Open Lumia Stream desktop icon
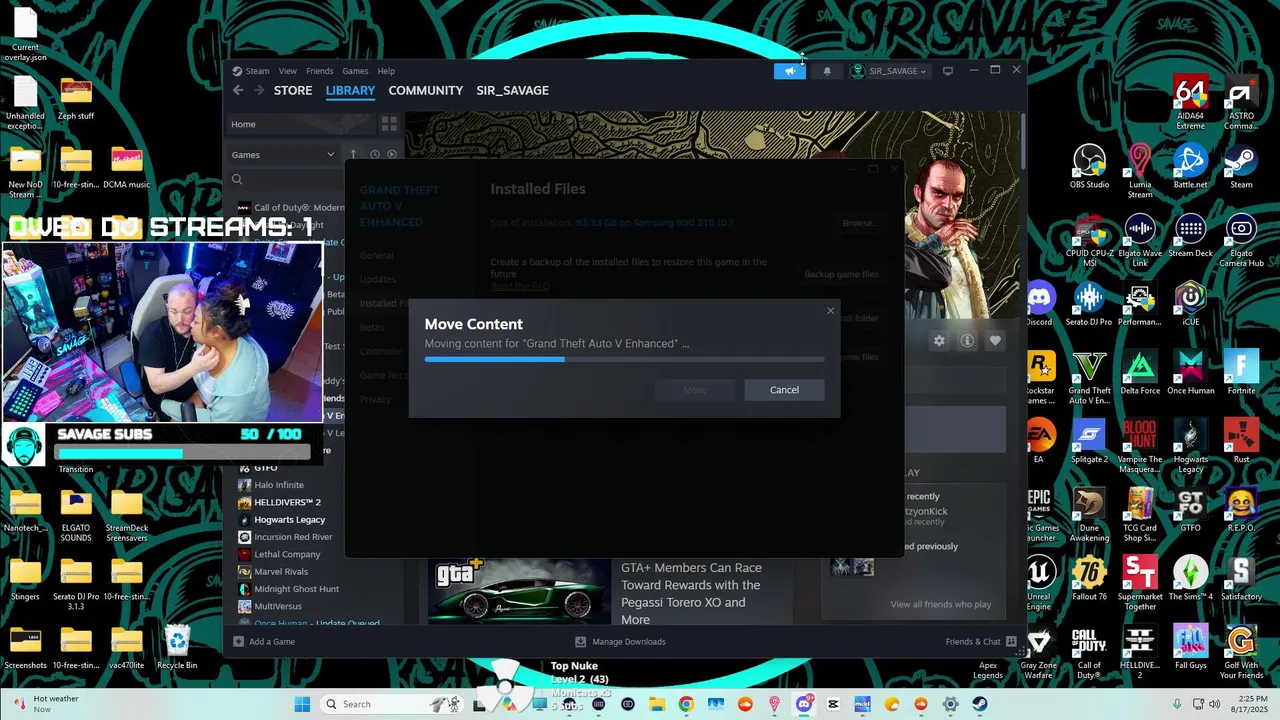This screenshot has height=720, width=1280. pos(1140,171)
